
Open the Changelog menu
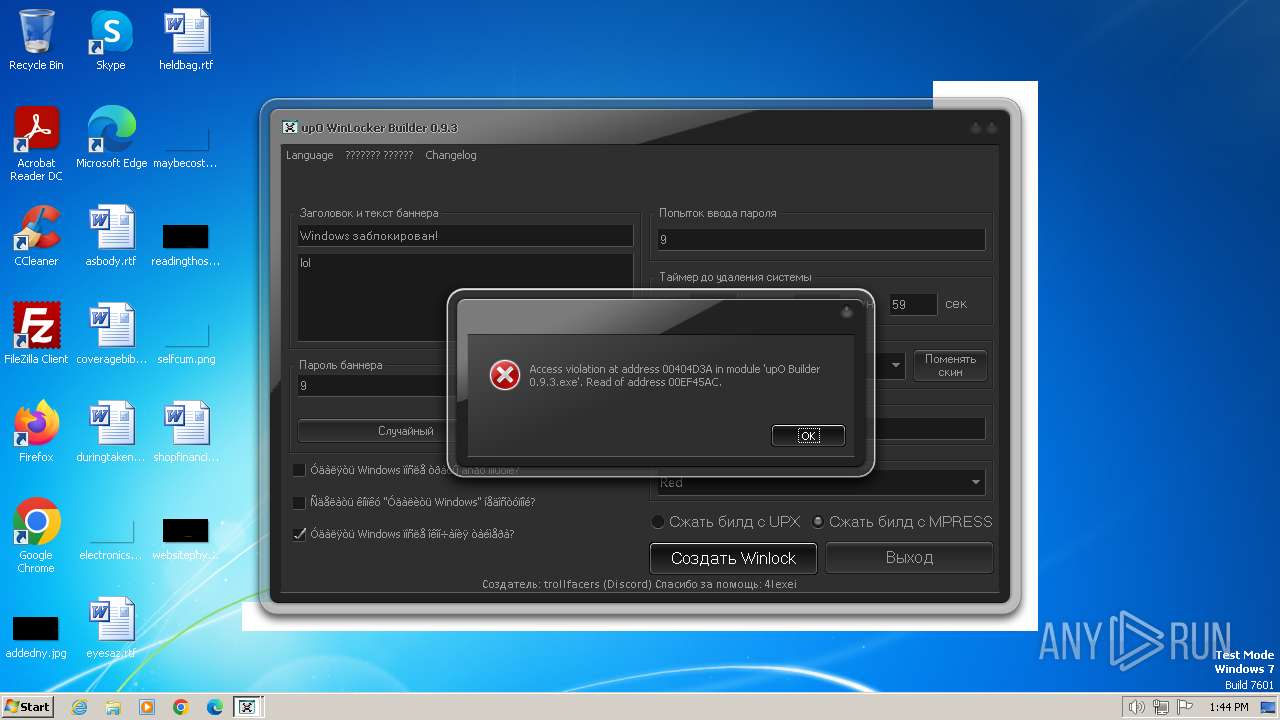coord(451,155)
